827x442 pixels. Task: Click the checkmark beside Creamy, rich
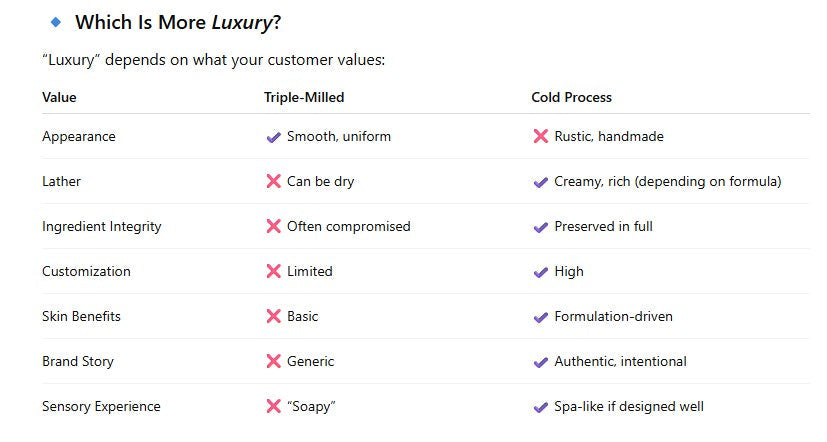pyautogui.click(x=541, y=182)
